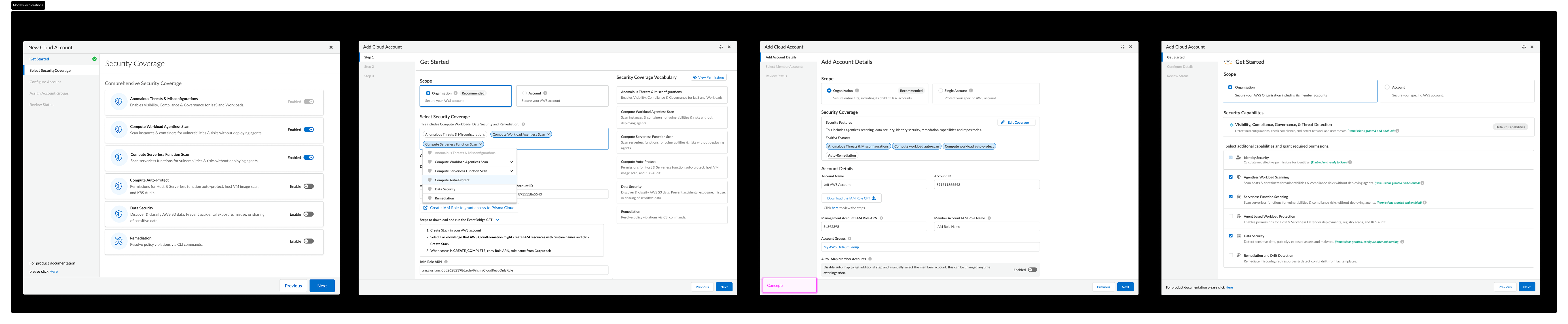Click the green checkmark beside Get Started step
Image resolution: width=1568 pixels, height=324 pixels.
tap(94, 59)
